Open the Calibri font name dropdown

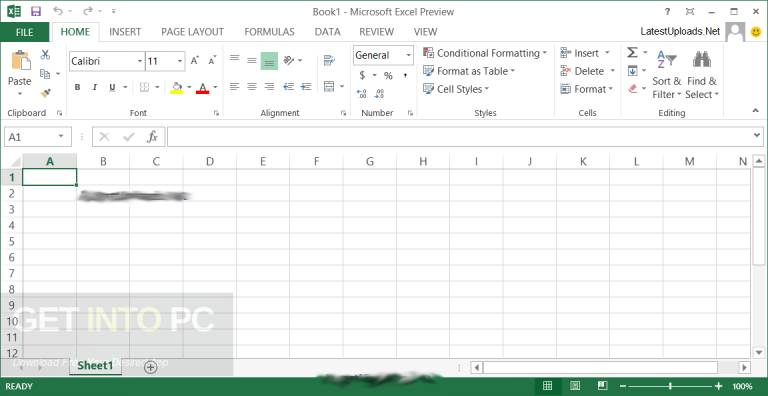click(x=140, y=61)
